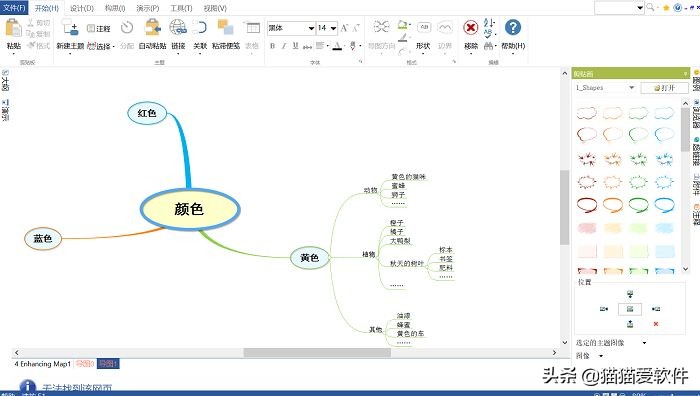Pick the green thick oval speech bubble
This screenshot has width=700, height=396.
tap(638, 204)
